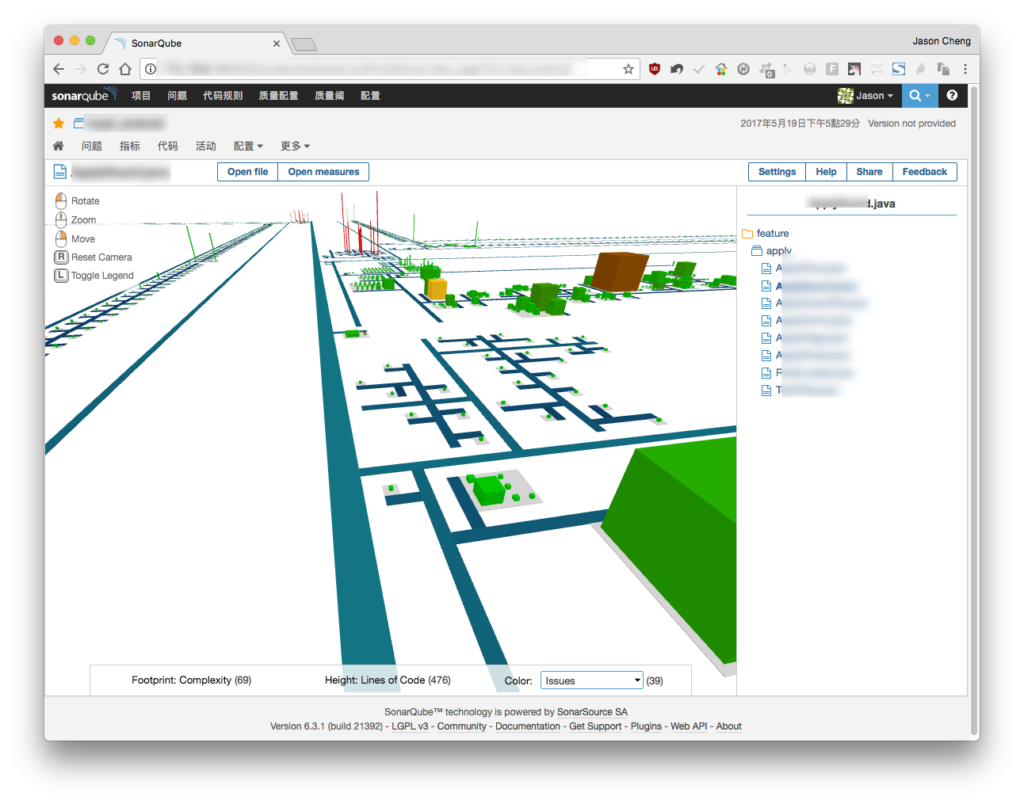
Task: Switch to the 活动 project tab
Action: coord(206,146)
